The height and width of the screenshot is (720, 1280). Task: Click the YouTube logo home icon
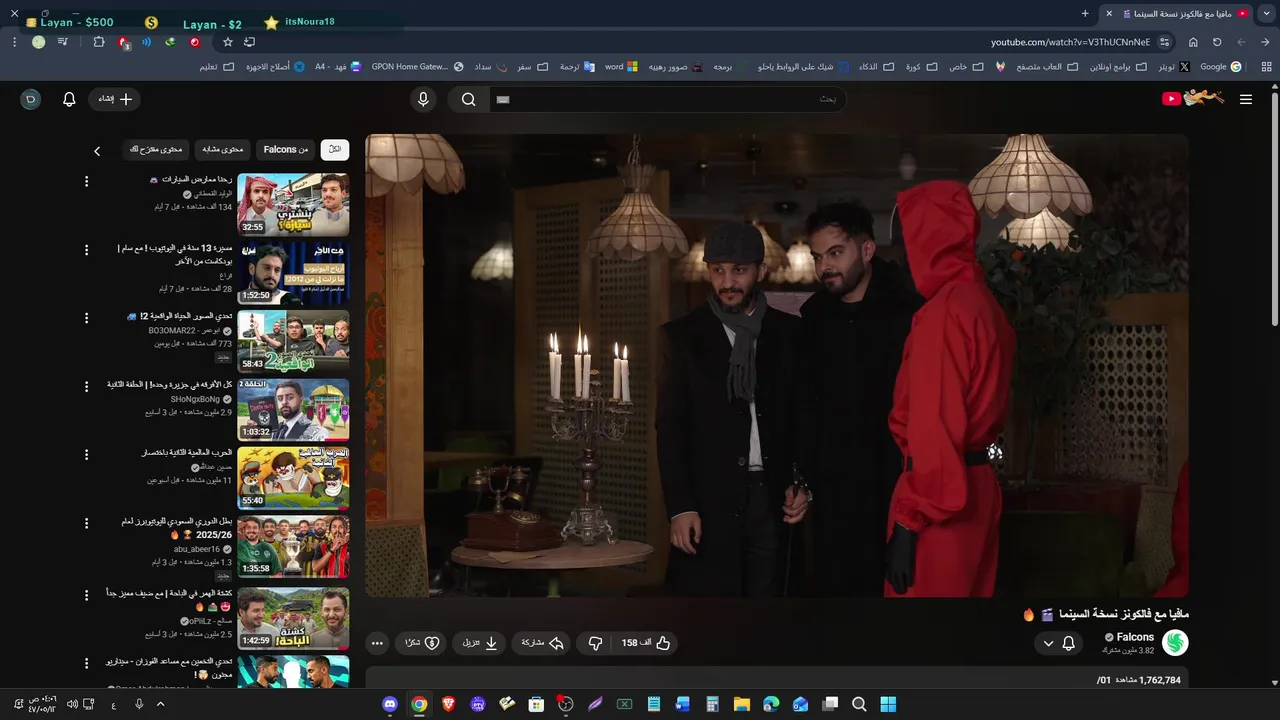pos(1192,98)
